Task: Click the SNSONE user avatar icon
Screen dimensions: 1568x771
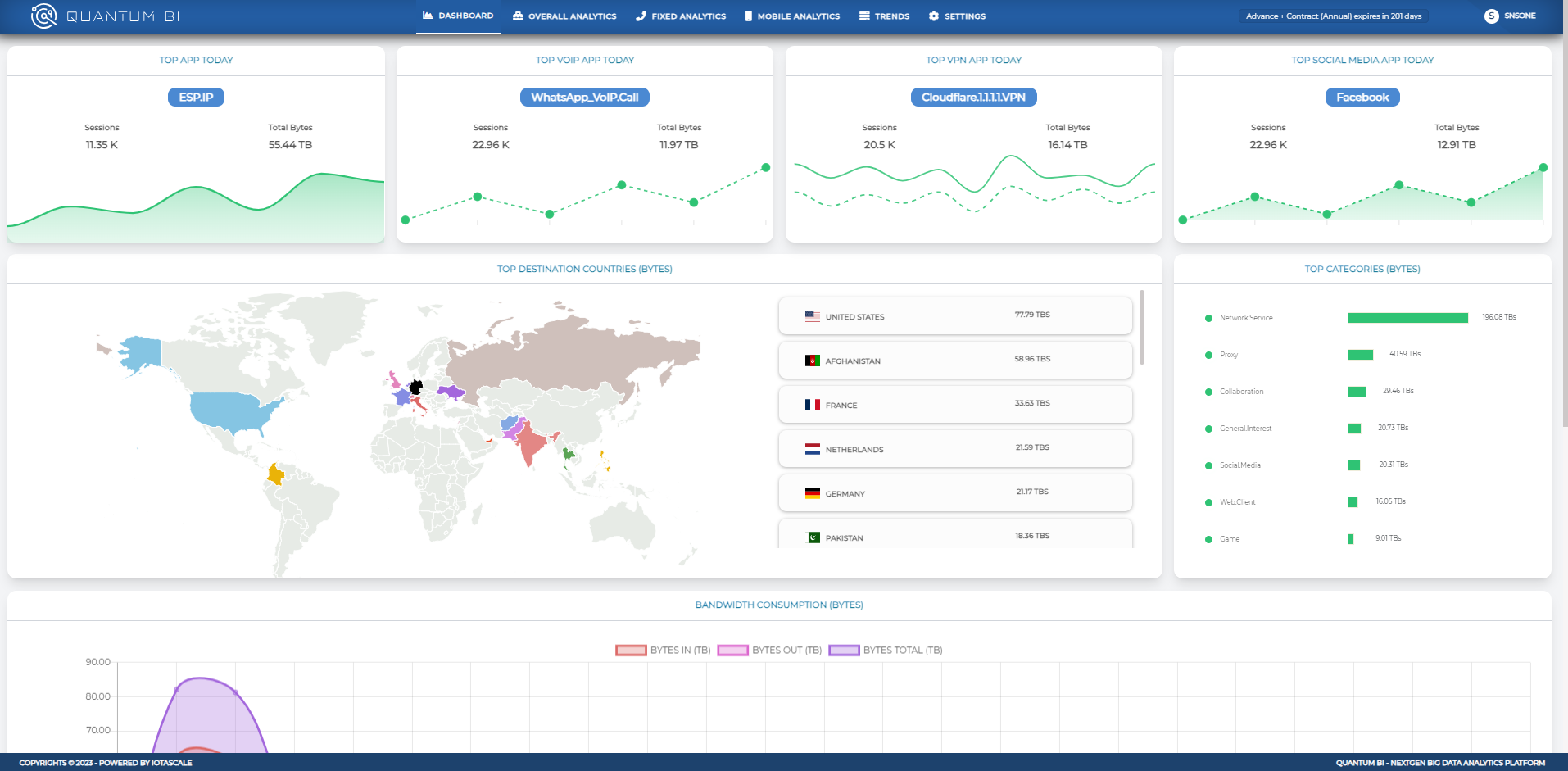Action: click(x=1491, y=16)
